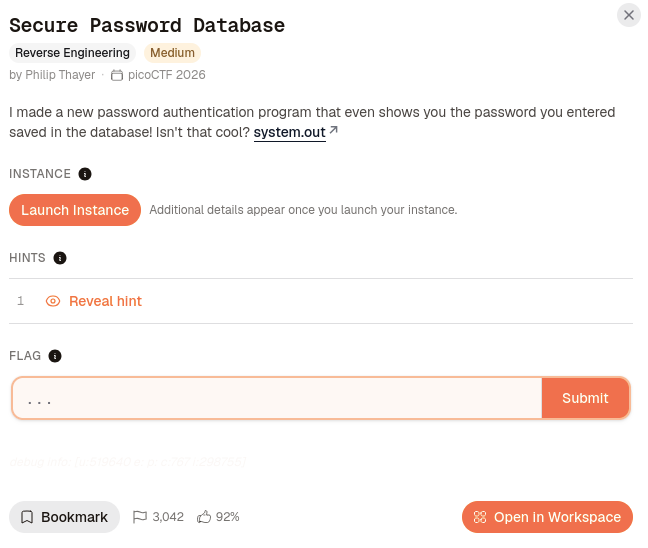Image resolution: width=648 pixels, height=548 pixels.
Task: Click the calendar icon before picoCTF 2026
Action: click(117, 75)
